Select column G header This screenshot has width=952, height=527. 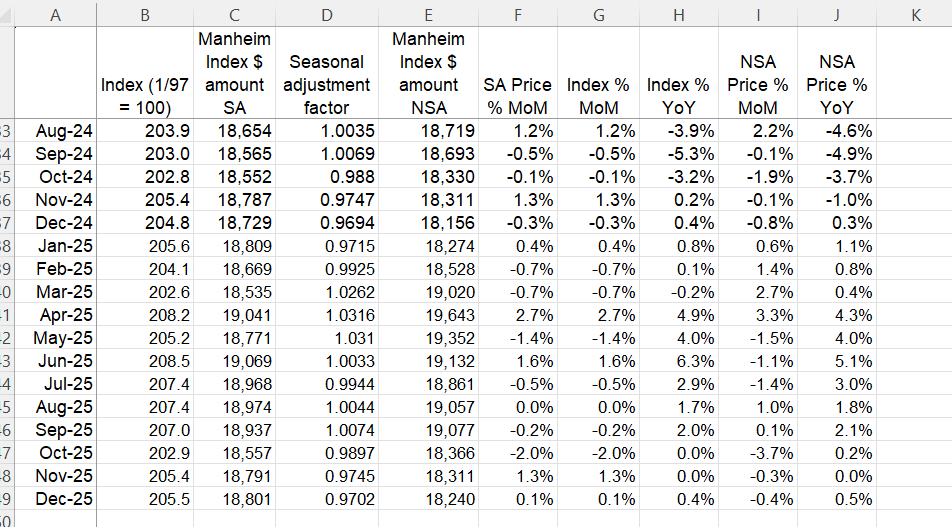pyautogui.click(x=598, y=13)
